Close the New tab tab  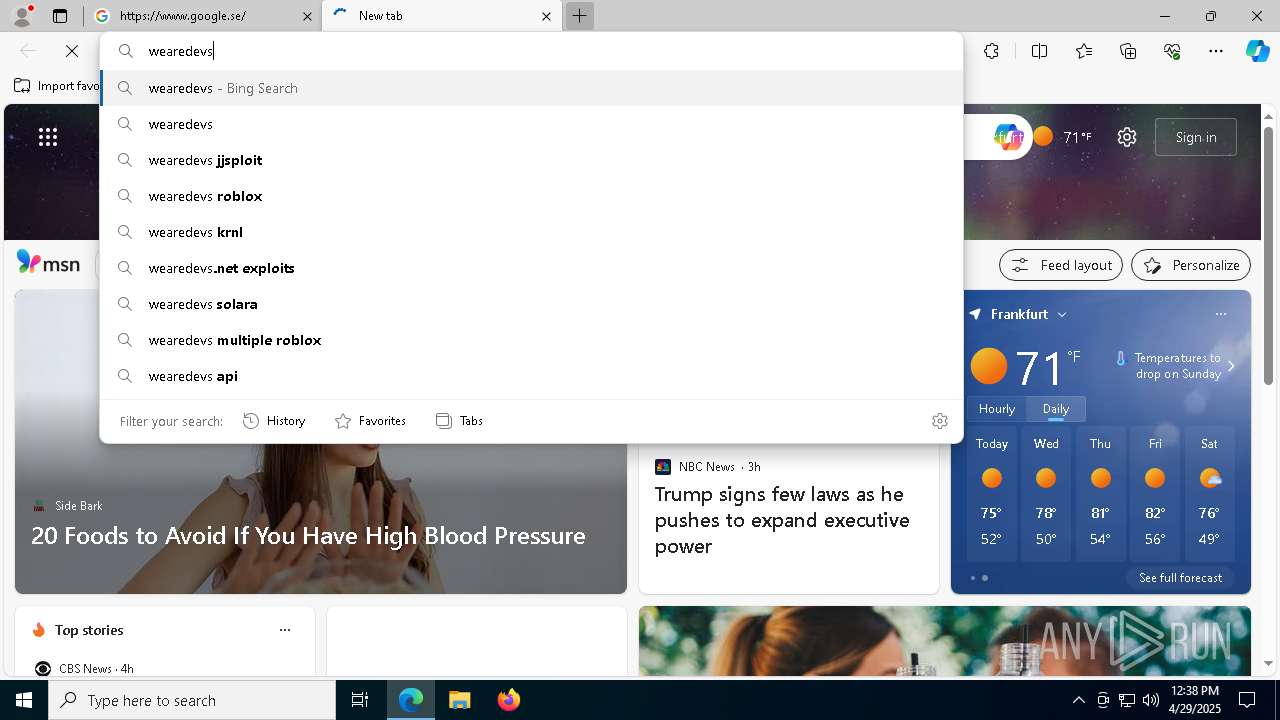(x=546, y=16)
